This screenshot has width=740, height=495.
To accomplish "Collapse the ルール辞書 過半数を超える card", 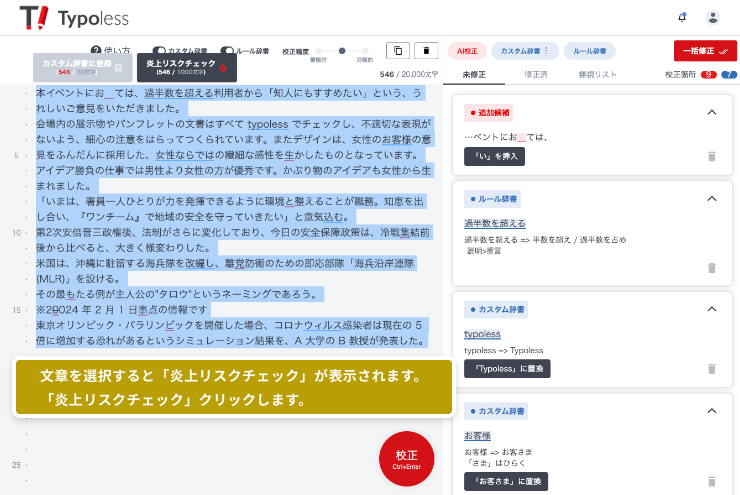I will pyautogui.click(x=712, y=199).
